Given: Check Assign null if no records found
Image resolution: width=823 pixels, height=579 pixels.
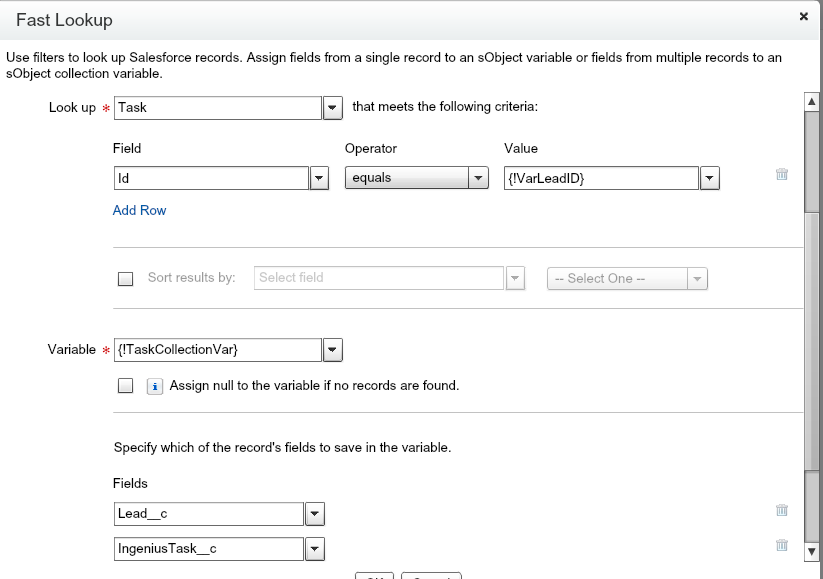Looking at the screenshot, I should pyautogui.click(x=125, y=386).
